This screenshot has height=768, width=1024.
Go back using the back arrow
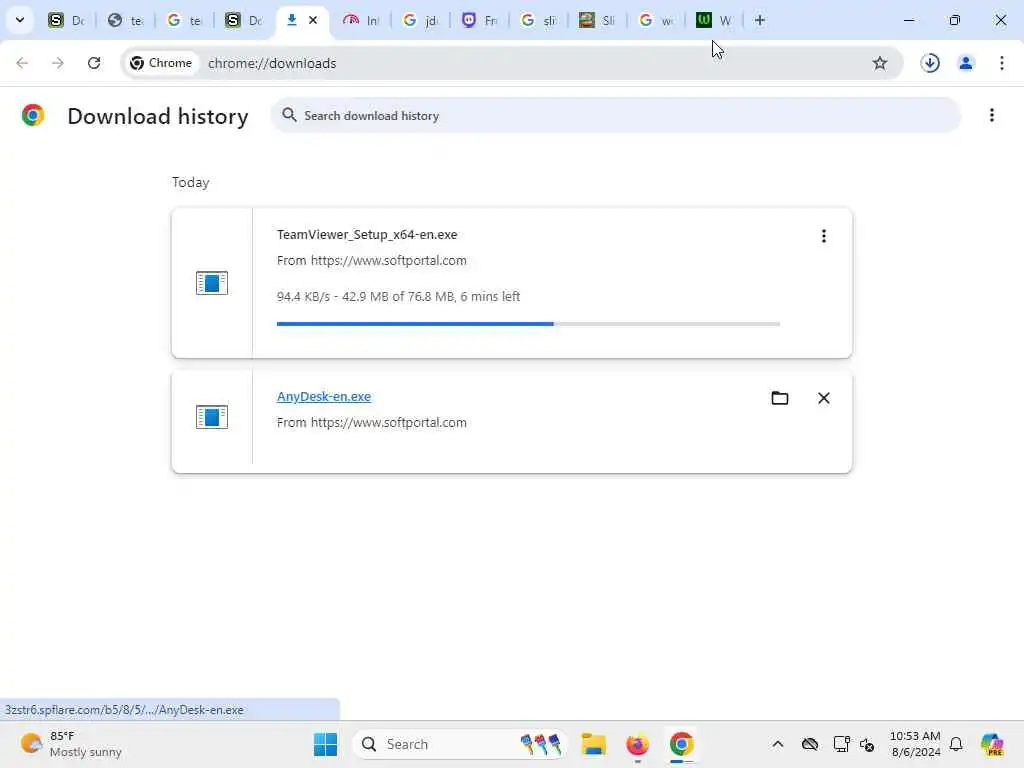(22, 63)
